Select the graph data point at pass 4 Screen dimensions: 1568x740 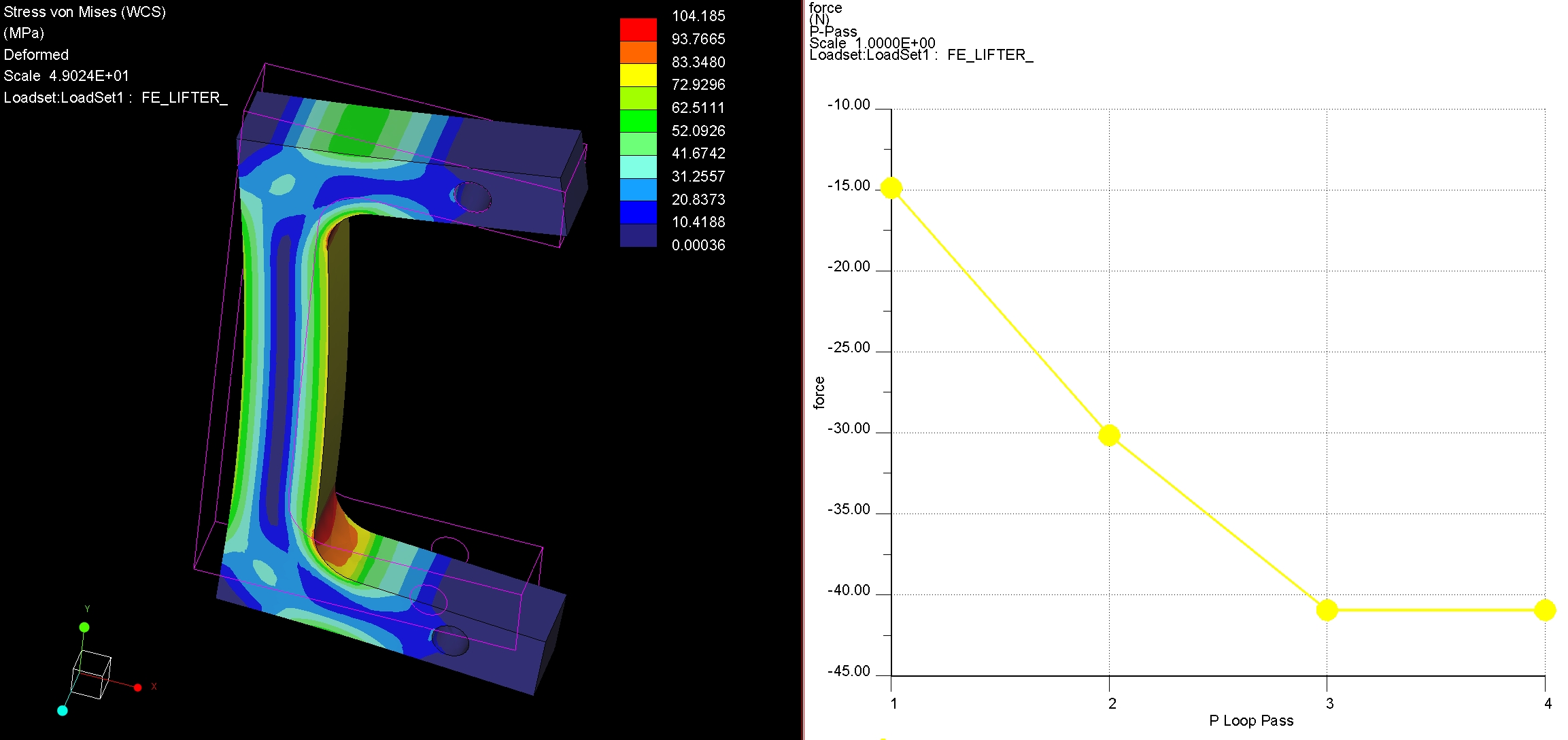tap(1544, 610)
